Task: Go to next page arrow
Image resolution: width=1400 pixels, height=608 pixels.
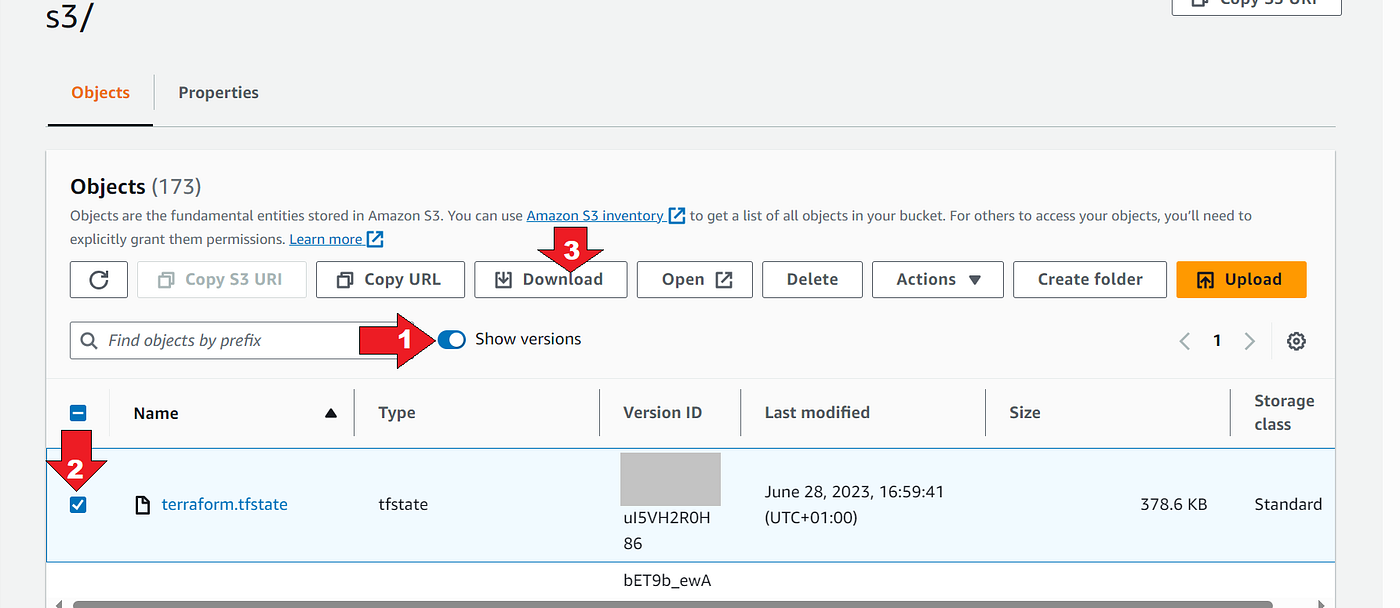Action: coord(1249,341)
